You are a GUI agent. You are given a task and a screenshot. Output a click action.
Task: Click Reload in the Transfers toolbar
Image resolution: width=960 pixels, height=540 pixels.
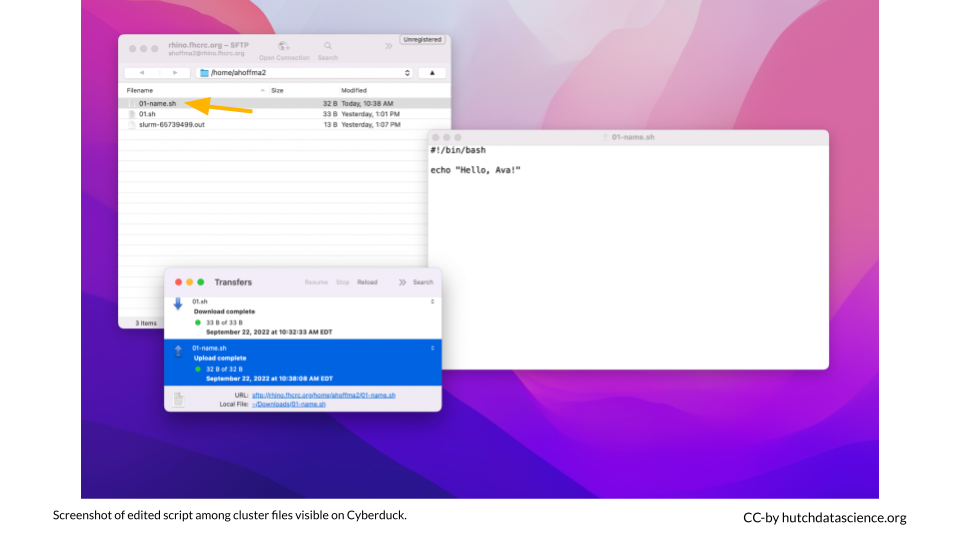tap(367, 282)
